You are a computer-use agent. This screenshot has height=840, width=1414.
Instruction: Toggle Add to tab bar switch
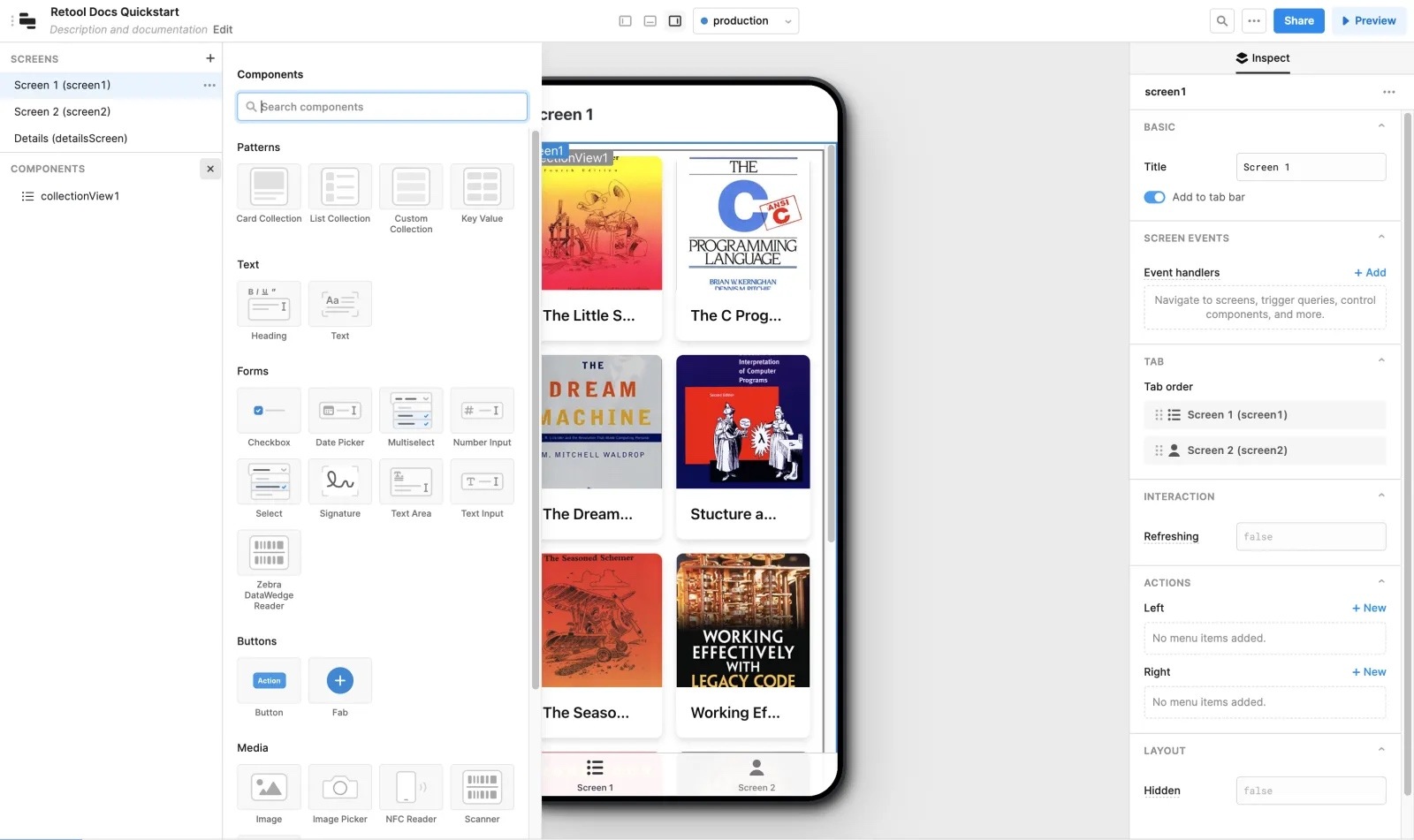point(1154,197)
